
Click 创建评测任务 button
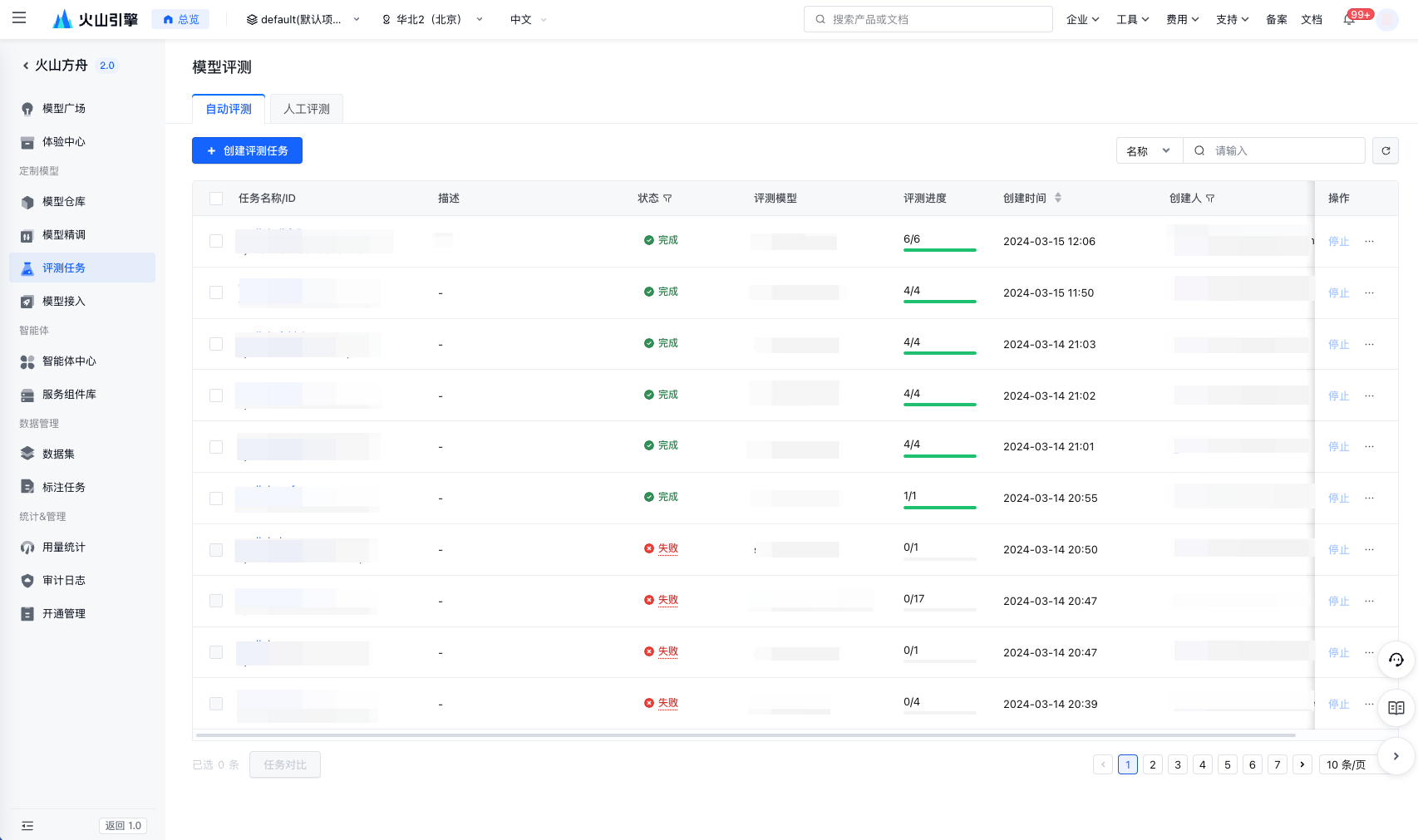pos(247,150)
